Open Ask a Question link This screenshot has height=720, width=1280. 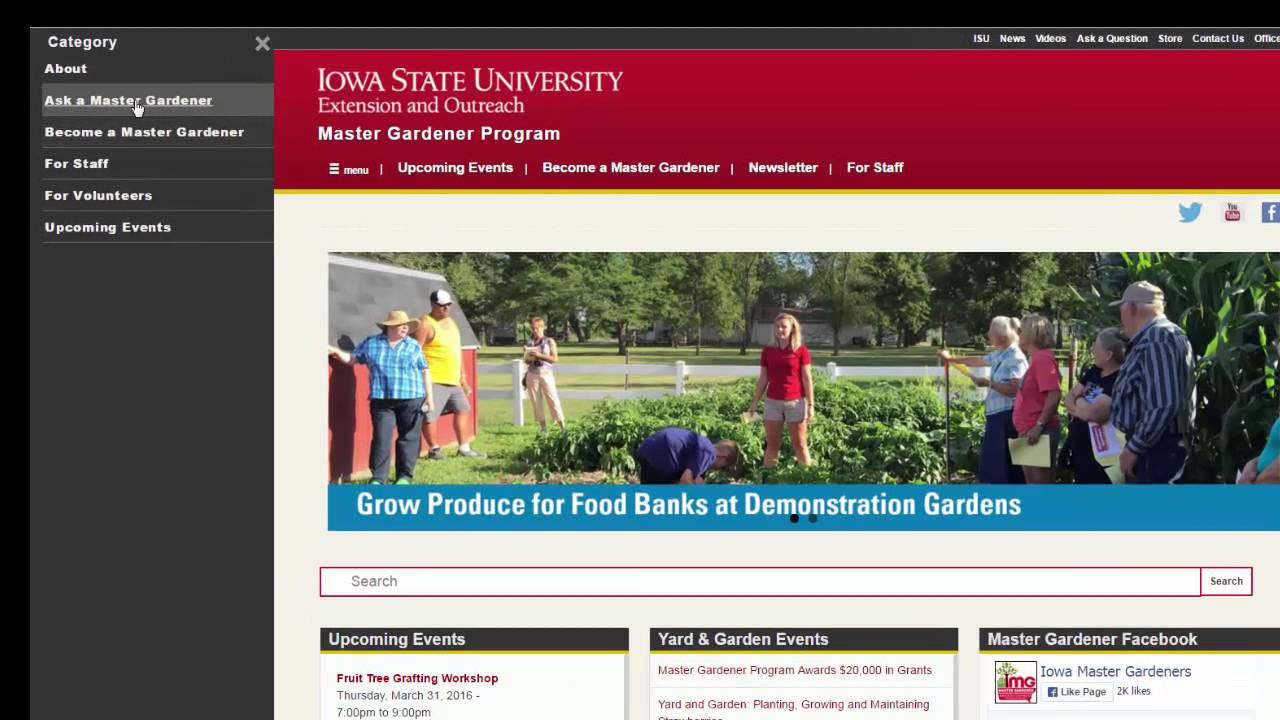[1112, 39]
